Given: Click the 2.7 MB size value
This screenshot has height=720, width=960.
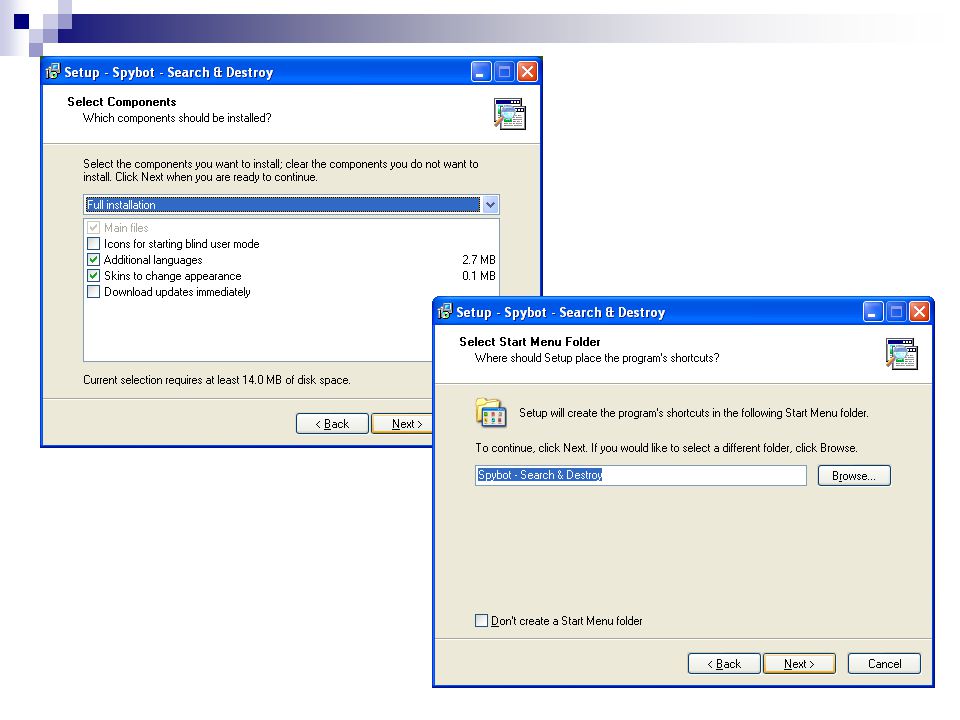Looking at the screenshot, I should tap(479, 260).
